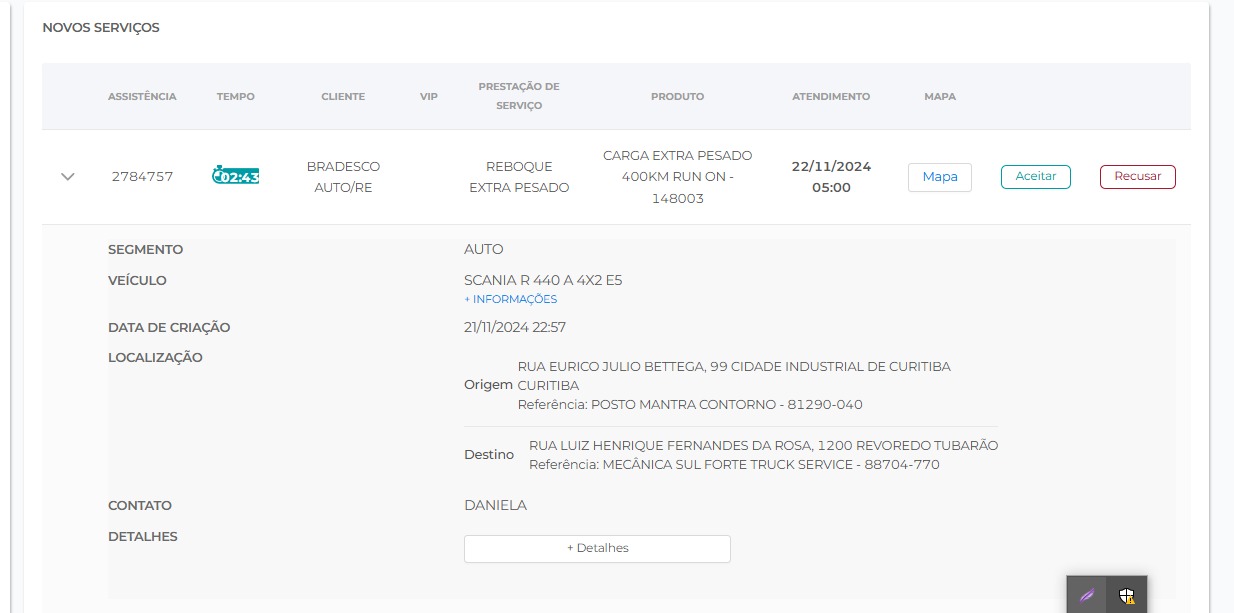Screen dimensions: 1234x613
Task: Accept the service with Aceitar button
Action: tap(1036, 176)
